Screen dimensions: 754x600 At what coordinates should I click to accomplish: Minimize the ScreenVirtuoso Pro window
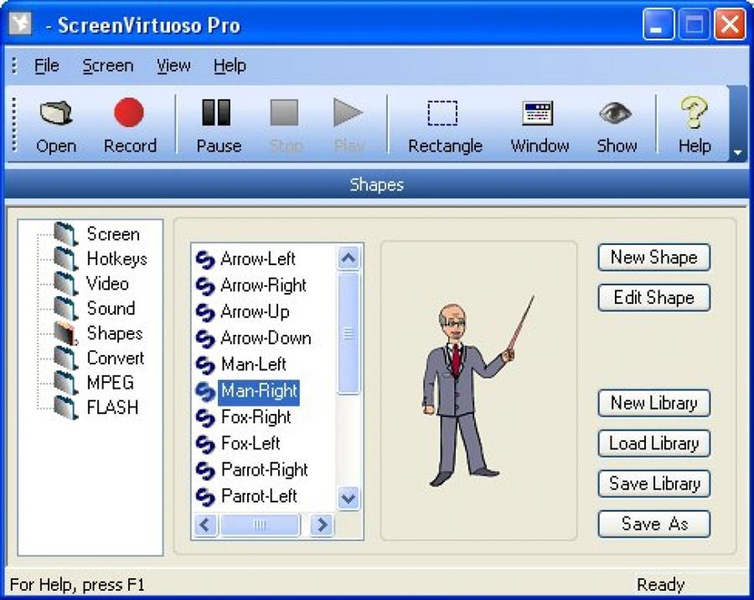coord(658,25)
